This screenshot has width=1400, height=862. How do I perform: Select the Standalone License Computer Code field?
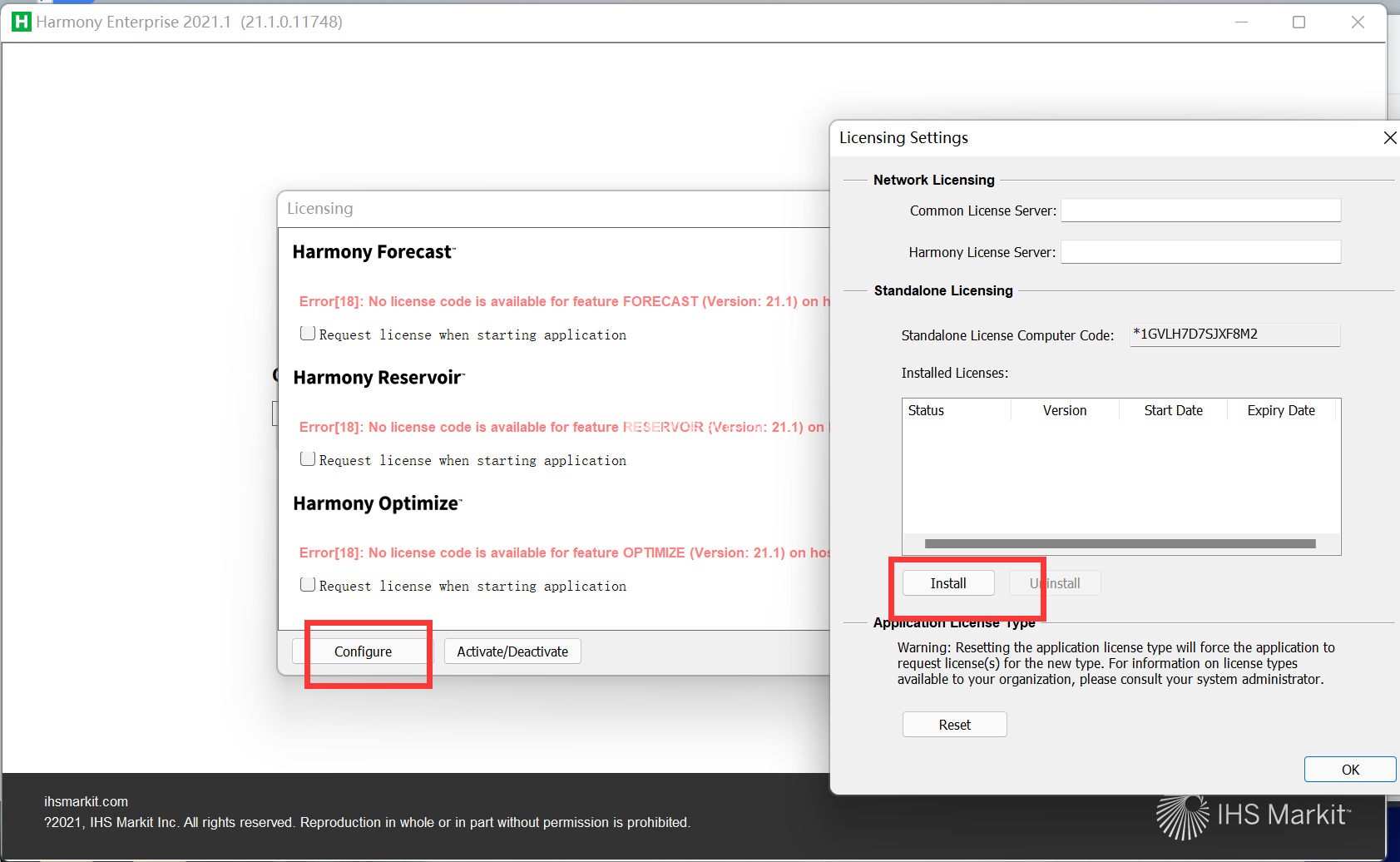1234,334
